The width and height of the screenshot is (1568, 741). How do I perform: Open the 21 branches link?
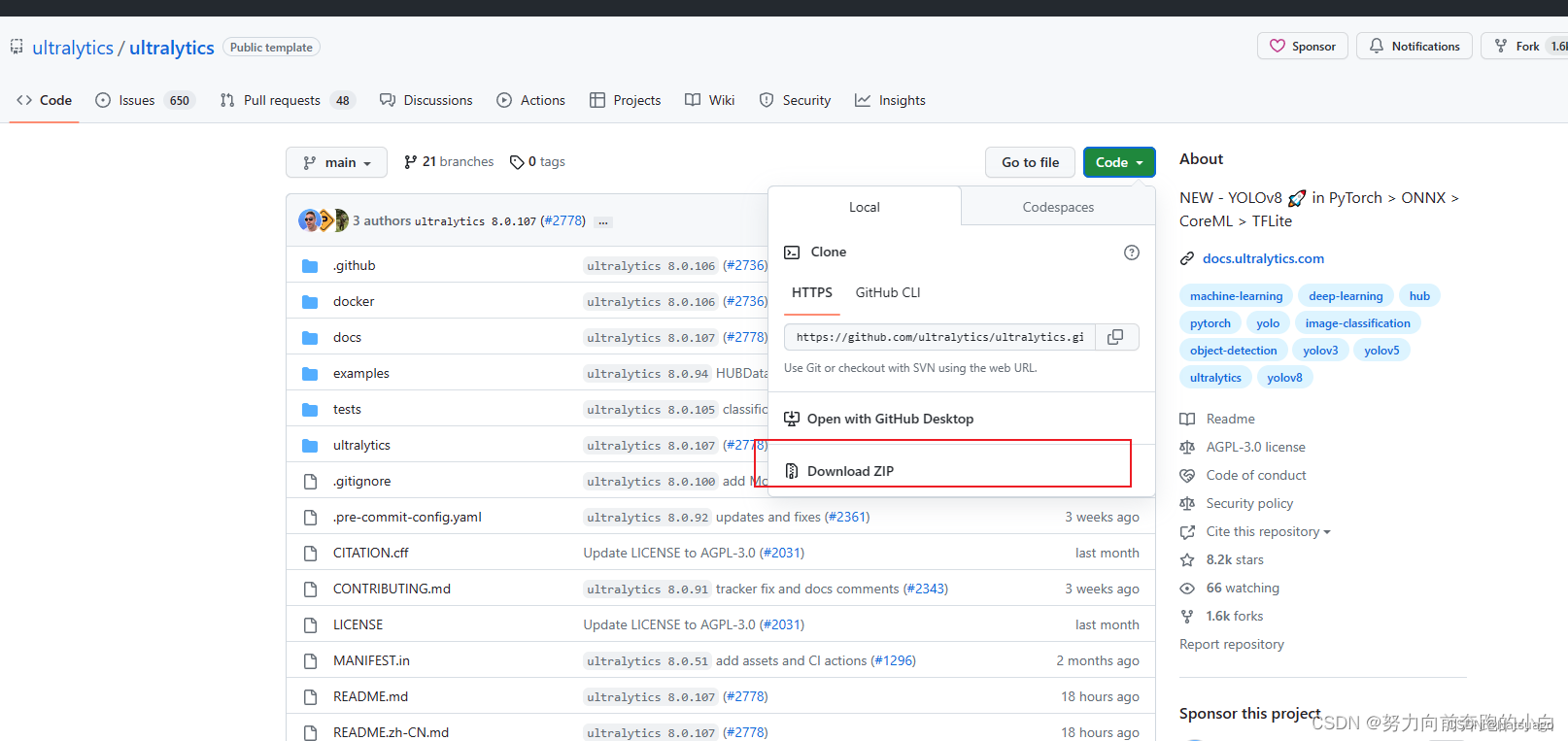pos(449,162)
